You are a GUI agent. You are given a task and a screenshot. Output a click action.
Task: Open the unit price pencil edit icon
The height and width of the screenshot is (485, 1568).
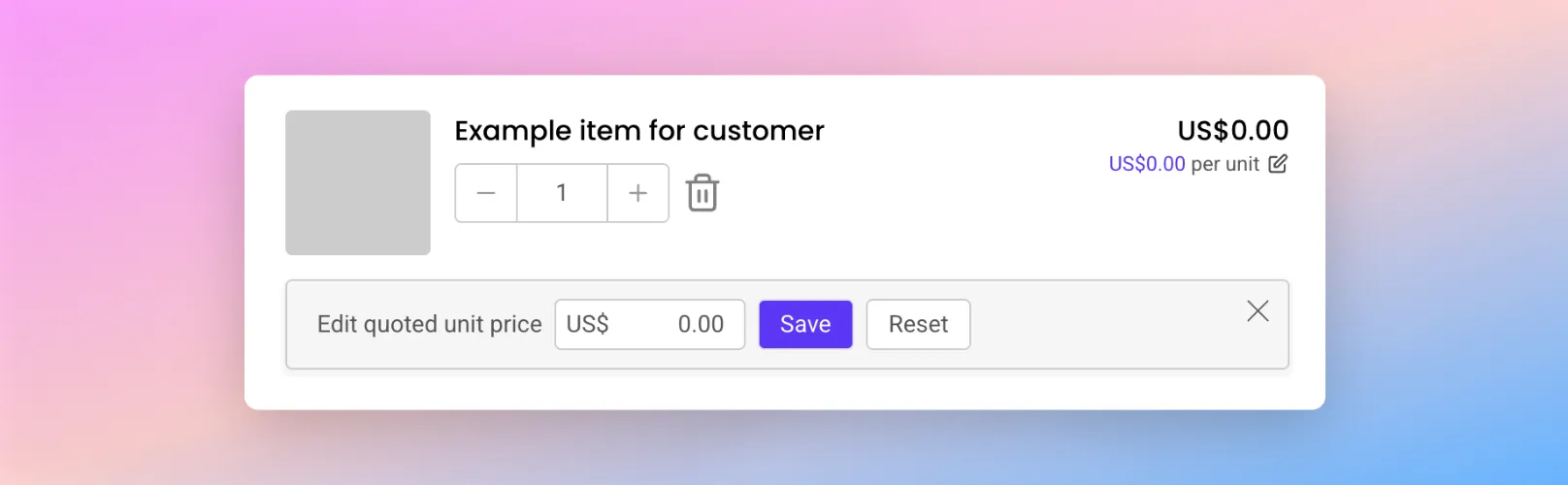(x=1278, y=164)
